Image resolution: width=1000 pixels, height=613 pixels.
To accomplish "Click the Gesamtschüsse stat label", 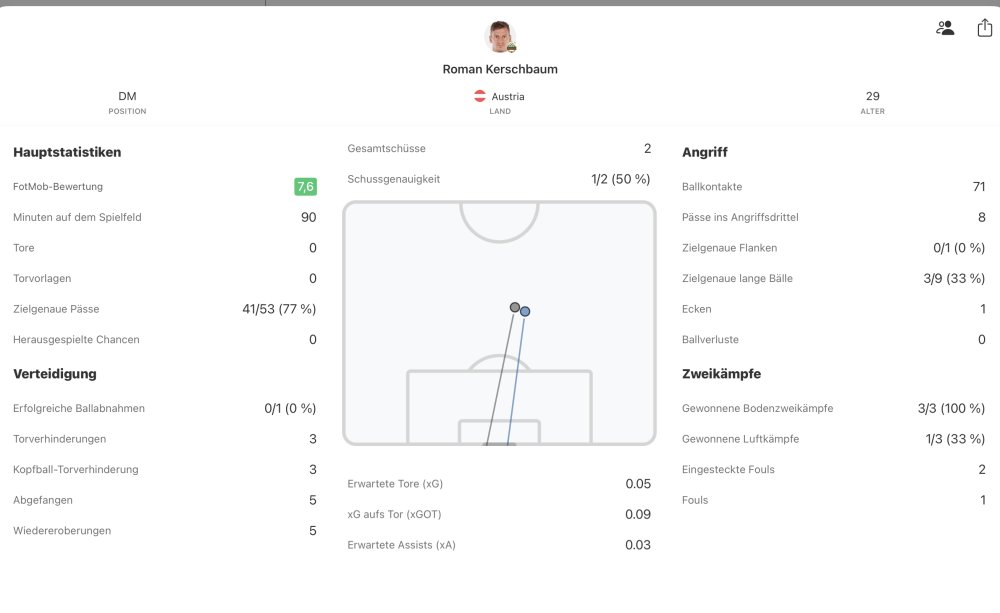I will pyautogui.click(x=386, y=149).
